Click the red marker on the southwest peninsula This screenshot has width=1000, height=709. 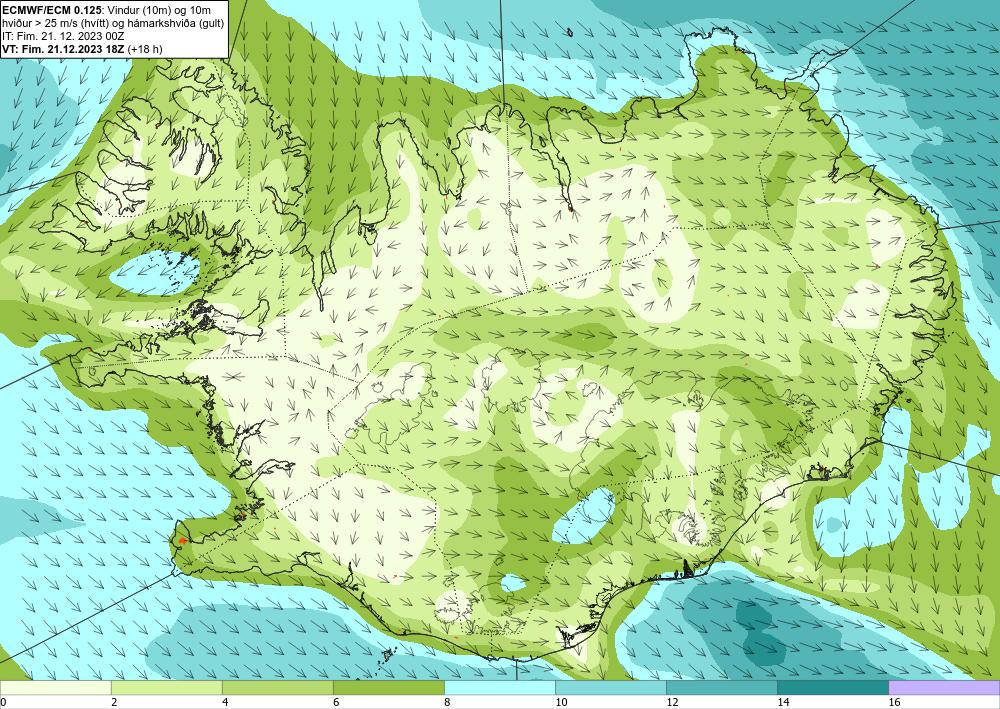point(182,540)
